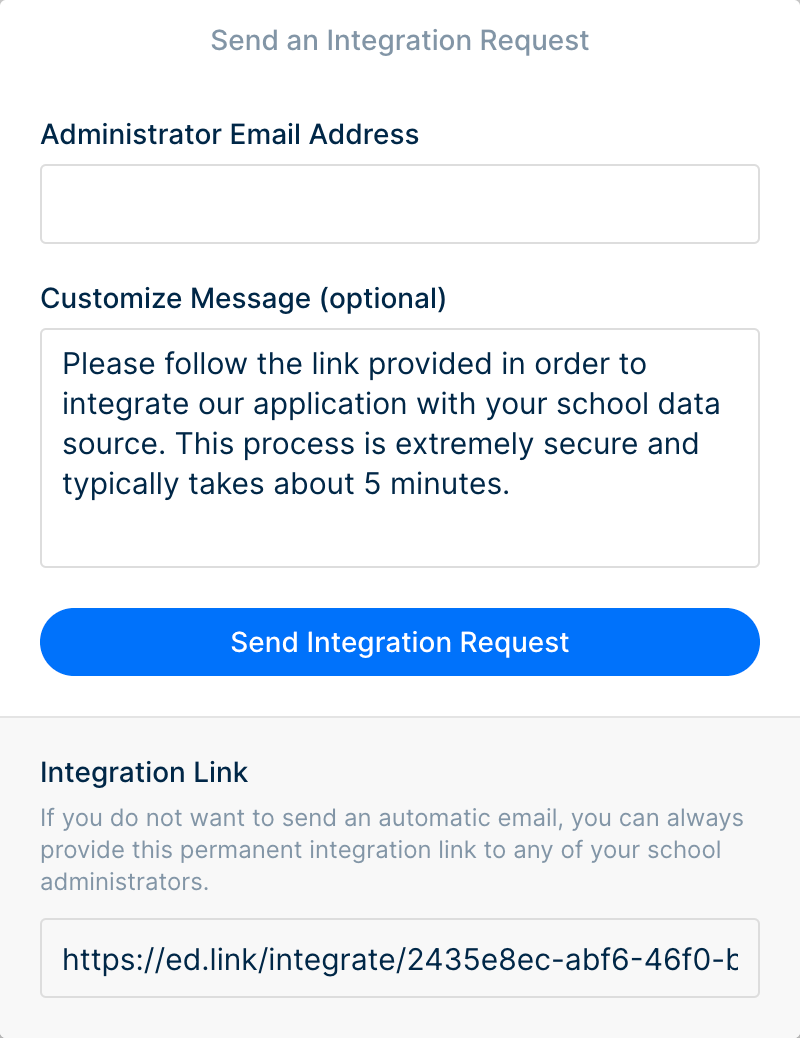Screen dimensions: 800x1038
Task: Select the integration link URL field
Action: pos(400,958)
